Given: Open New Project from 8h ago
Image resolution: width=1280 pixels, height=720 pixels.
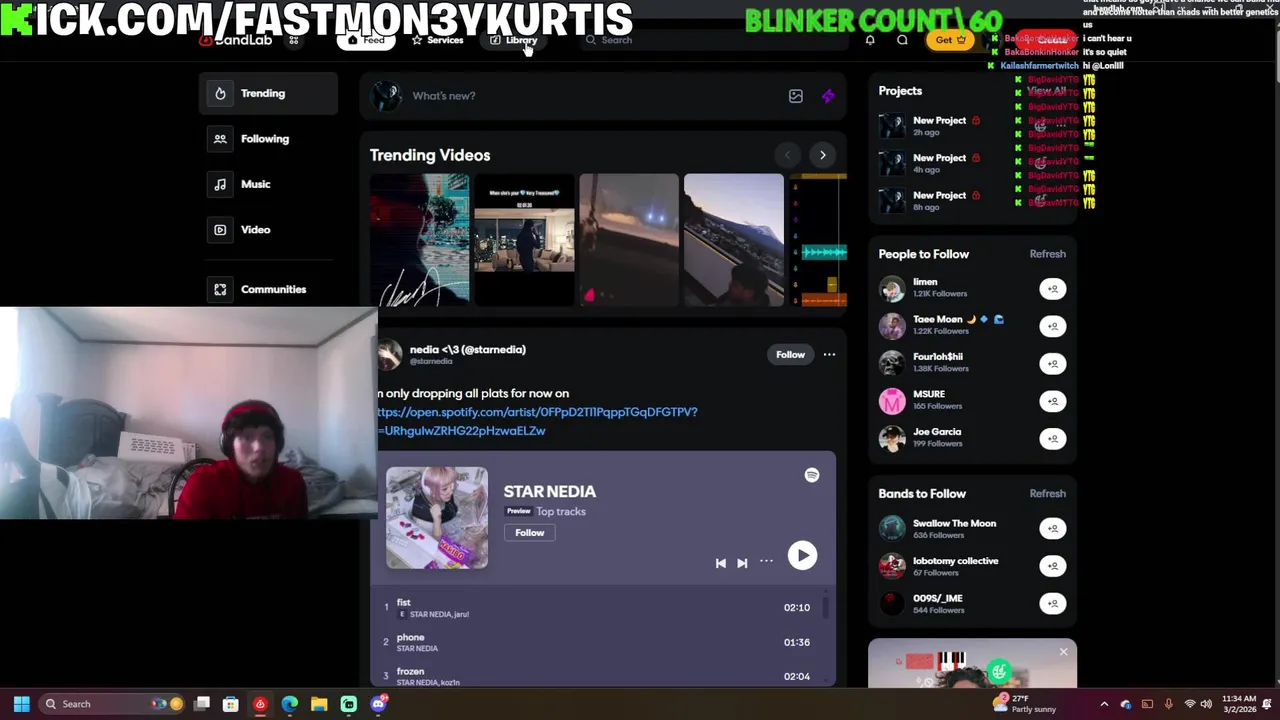Looking at the screenshot, I should tap(940, 200).
